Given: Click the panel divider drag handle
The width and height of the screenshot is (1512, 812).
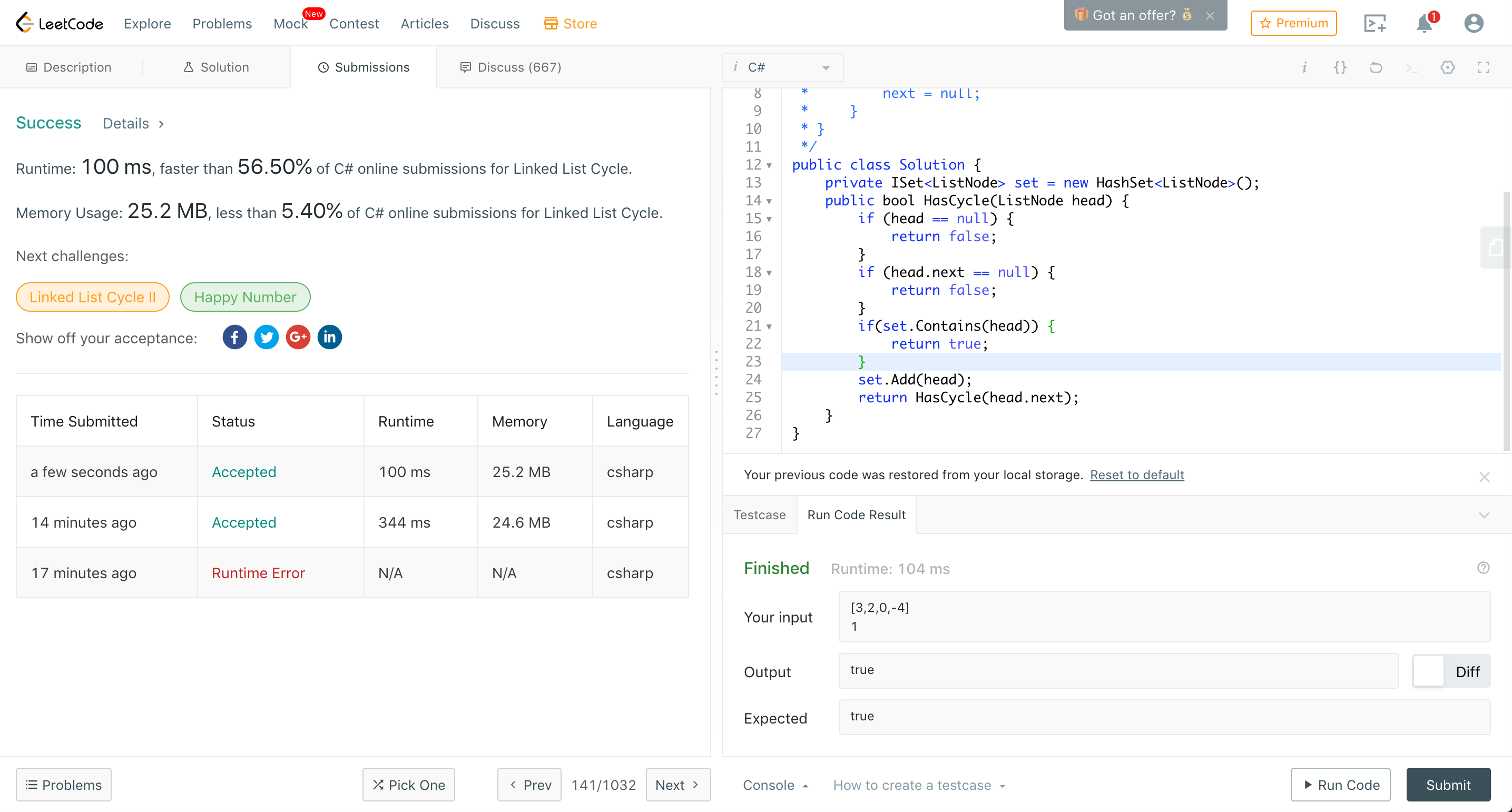Looking at the screenshot, I should 716,373.
